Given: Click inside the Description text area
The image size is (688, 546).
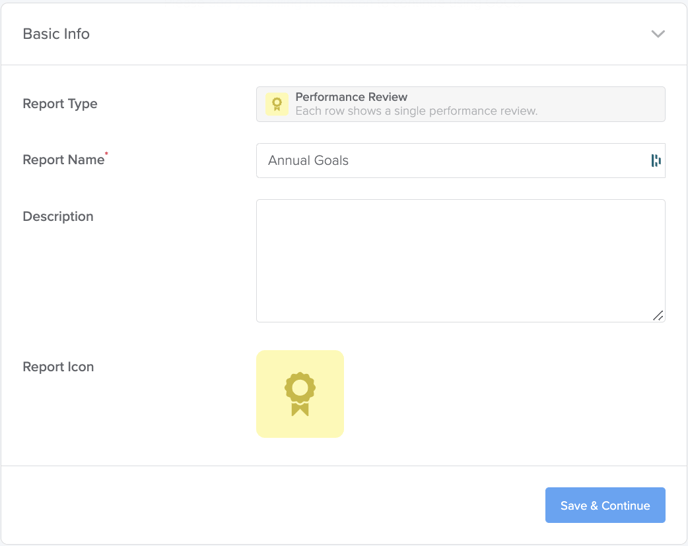Looking at the screenshot, I should [461, 261].
